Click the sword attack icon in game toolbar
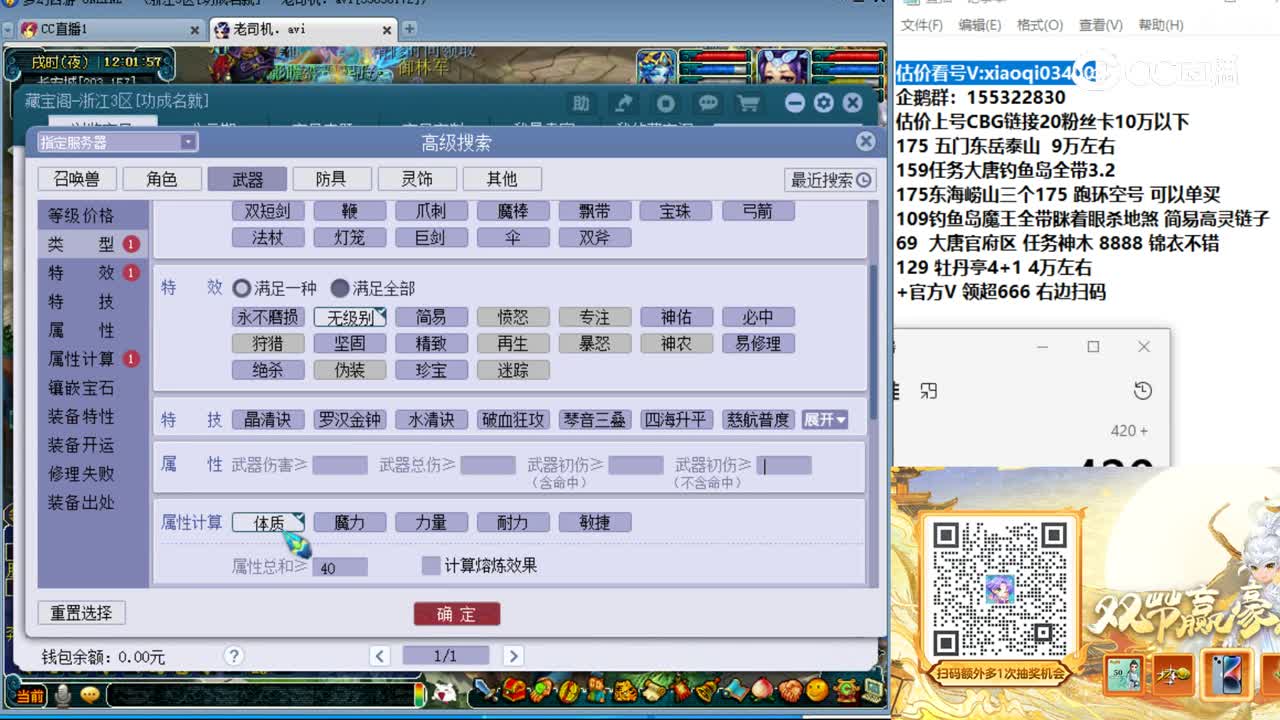Viewport: 1280px width, 720px height. coord(485,690)
